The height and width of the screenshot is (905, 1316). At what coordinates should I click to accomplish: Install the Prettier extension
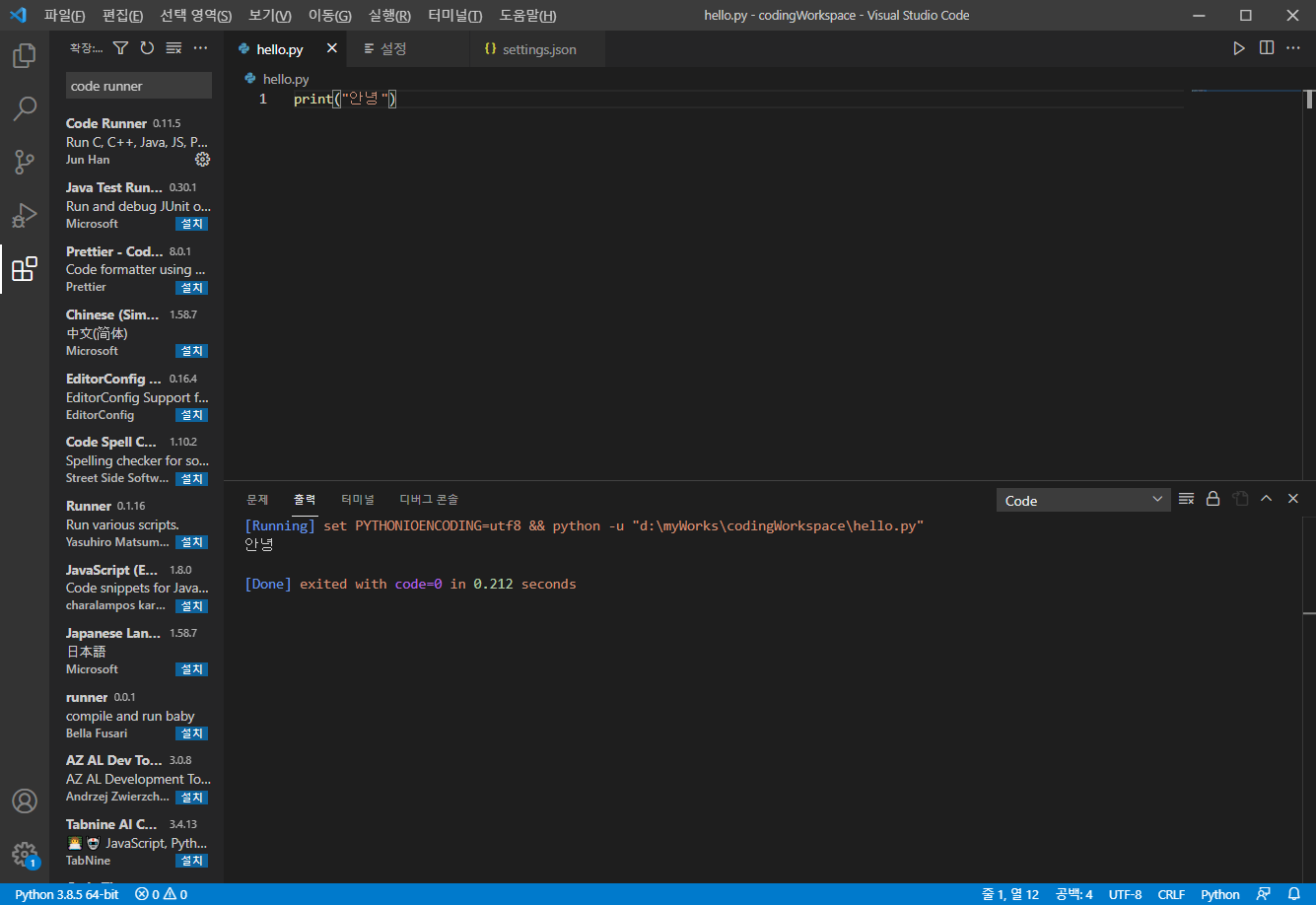tap(191, 288)
